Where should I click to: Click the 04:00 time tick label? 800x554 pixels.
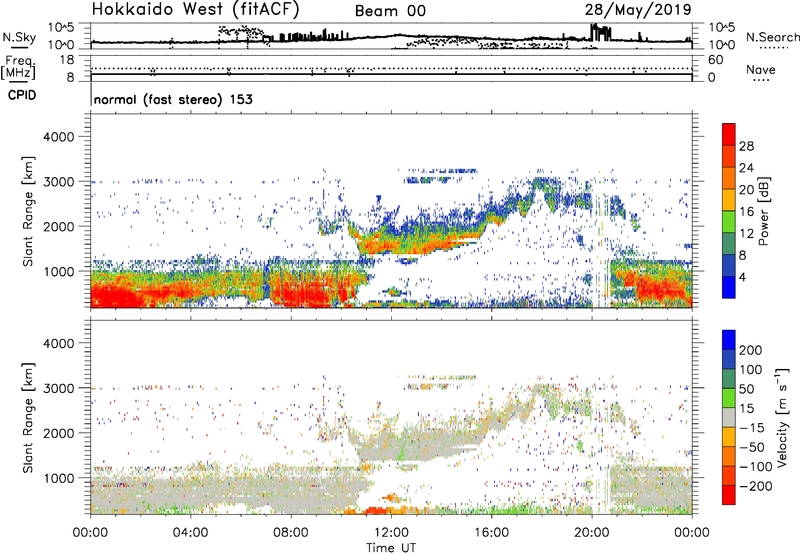click(190, 533)
